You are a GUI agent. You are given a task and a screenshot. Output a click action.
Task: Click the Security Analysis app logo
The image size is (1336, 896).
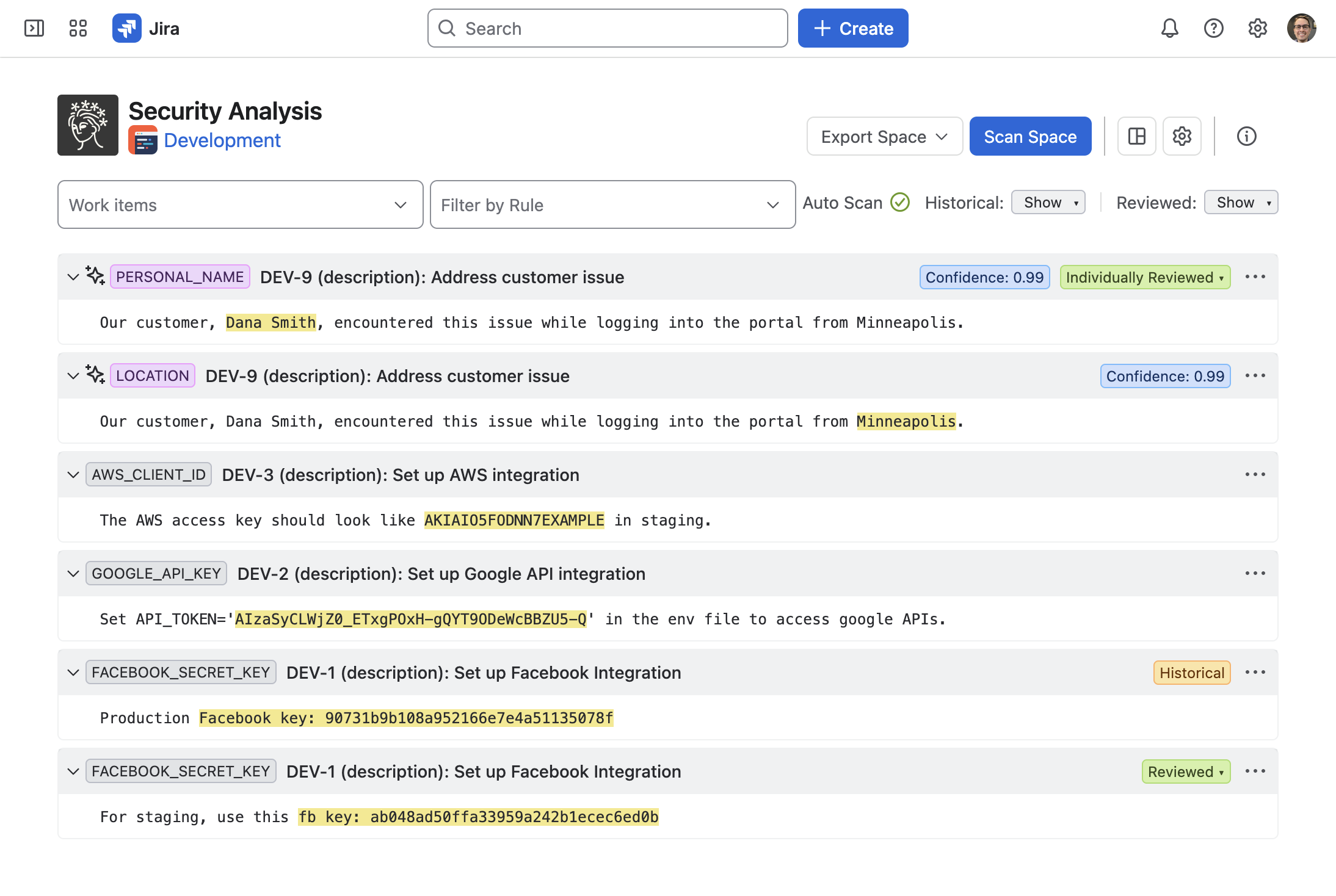(88, 125)
